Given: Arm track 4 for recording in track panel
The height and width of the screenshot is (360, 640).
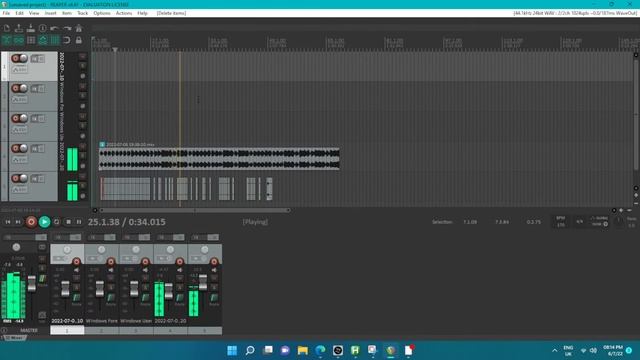Looking at the screenshot, I should pos(16,148).
